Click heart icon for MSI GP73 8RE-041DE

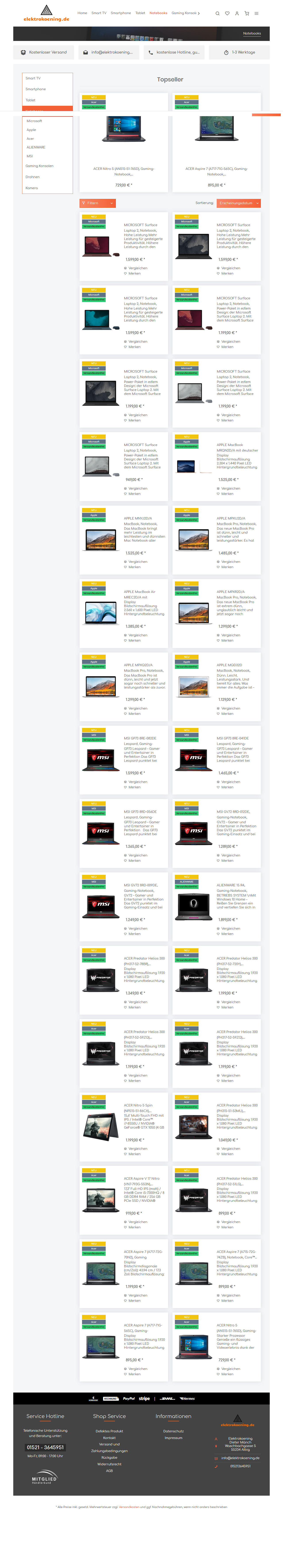[218, 787]
